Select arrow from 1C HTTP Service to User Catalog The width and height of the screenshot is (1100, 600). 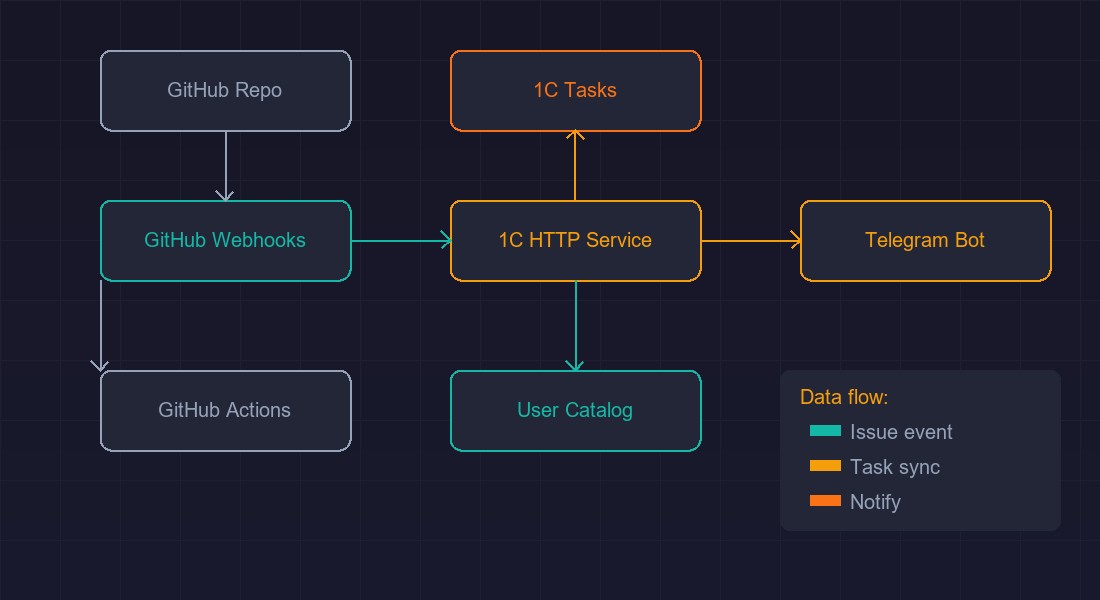coord(575,326)
